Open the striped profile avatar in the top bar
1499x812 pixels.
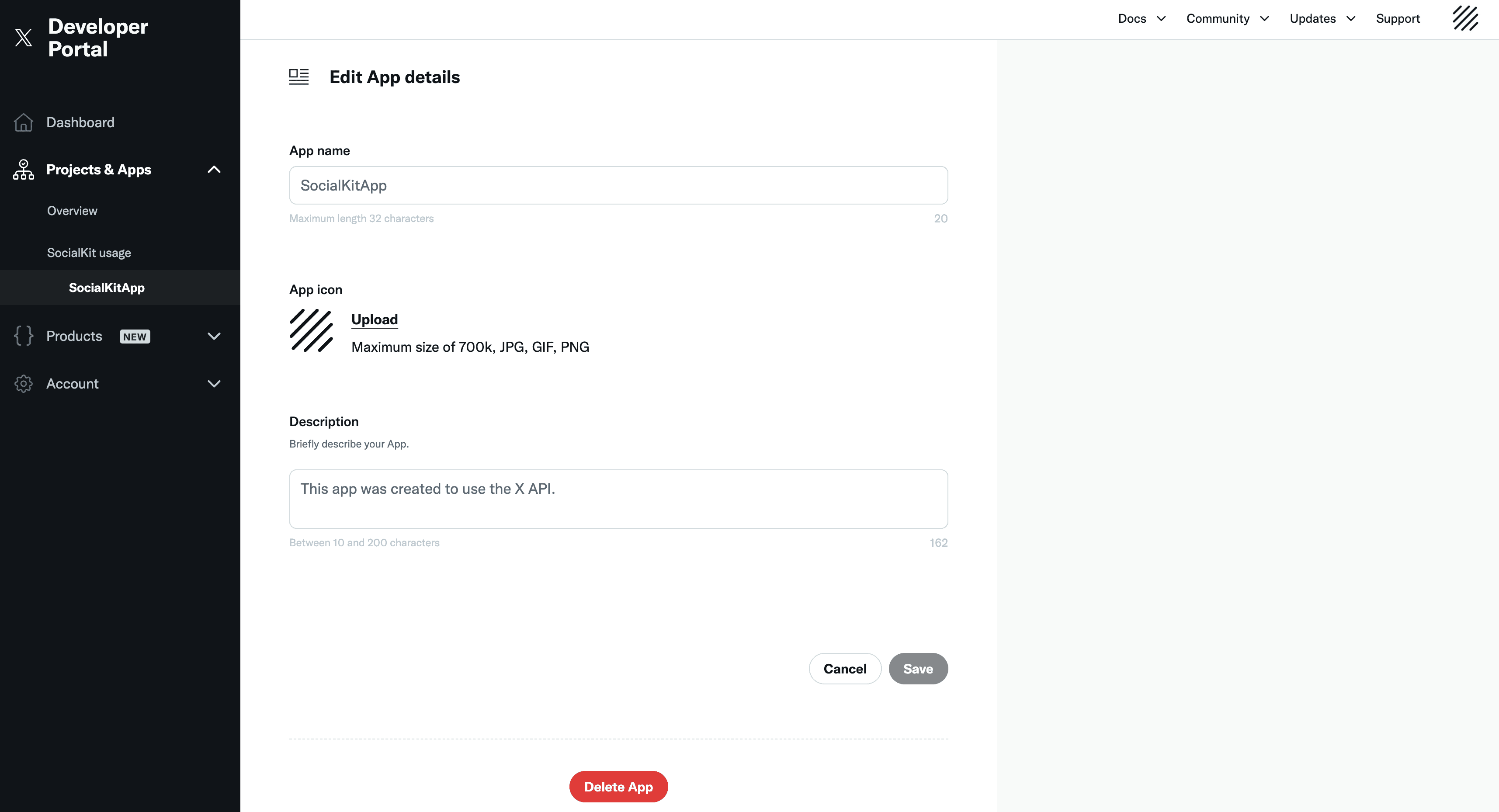(1465, 18)
